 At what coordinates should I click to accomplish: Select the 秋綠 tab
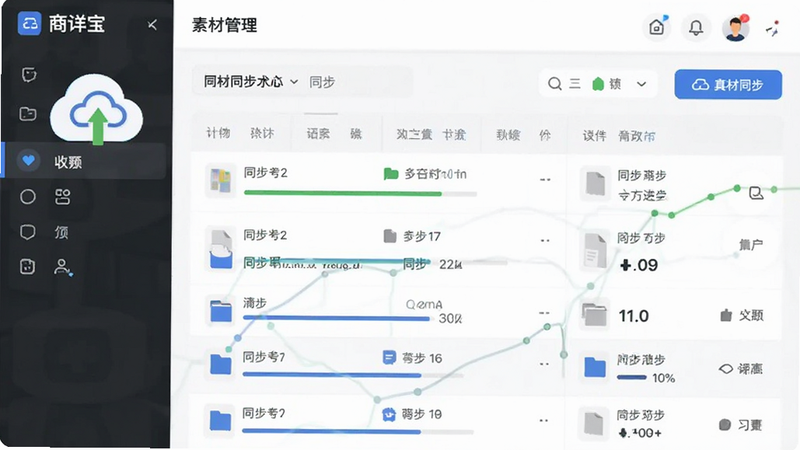(x=508, y=135)
